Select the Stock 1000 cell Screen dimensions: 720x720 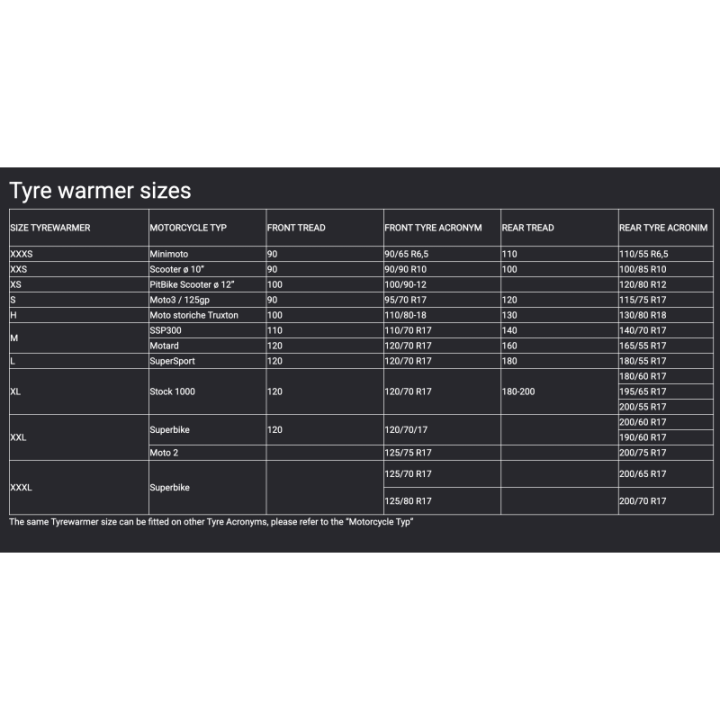tap(172, 391)
